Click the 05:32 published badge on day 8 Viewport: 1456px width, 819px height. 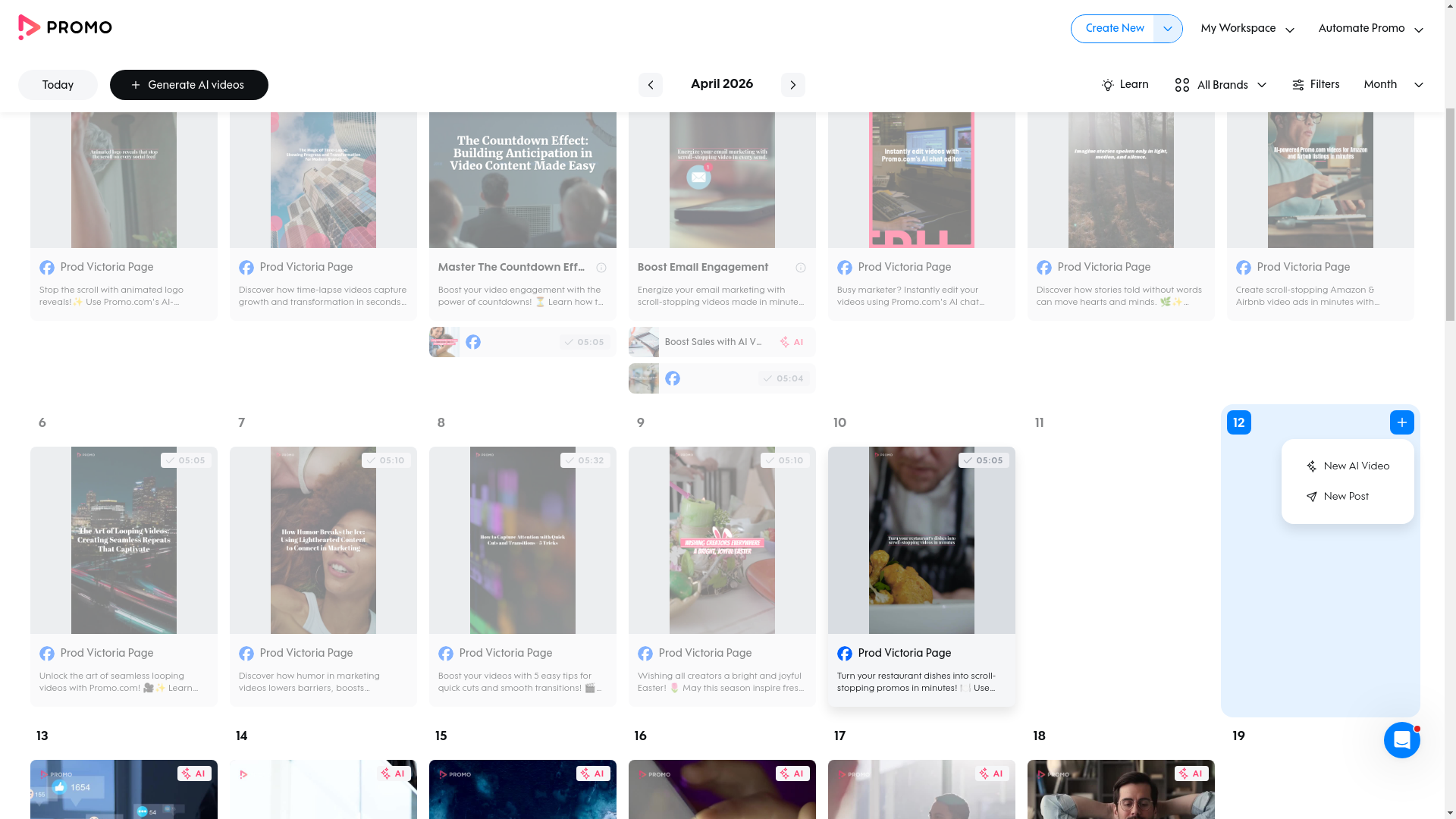pyautogui.click(x=585, y=460)
